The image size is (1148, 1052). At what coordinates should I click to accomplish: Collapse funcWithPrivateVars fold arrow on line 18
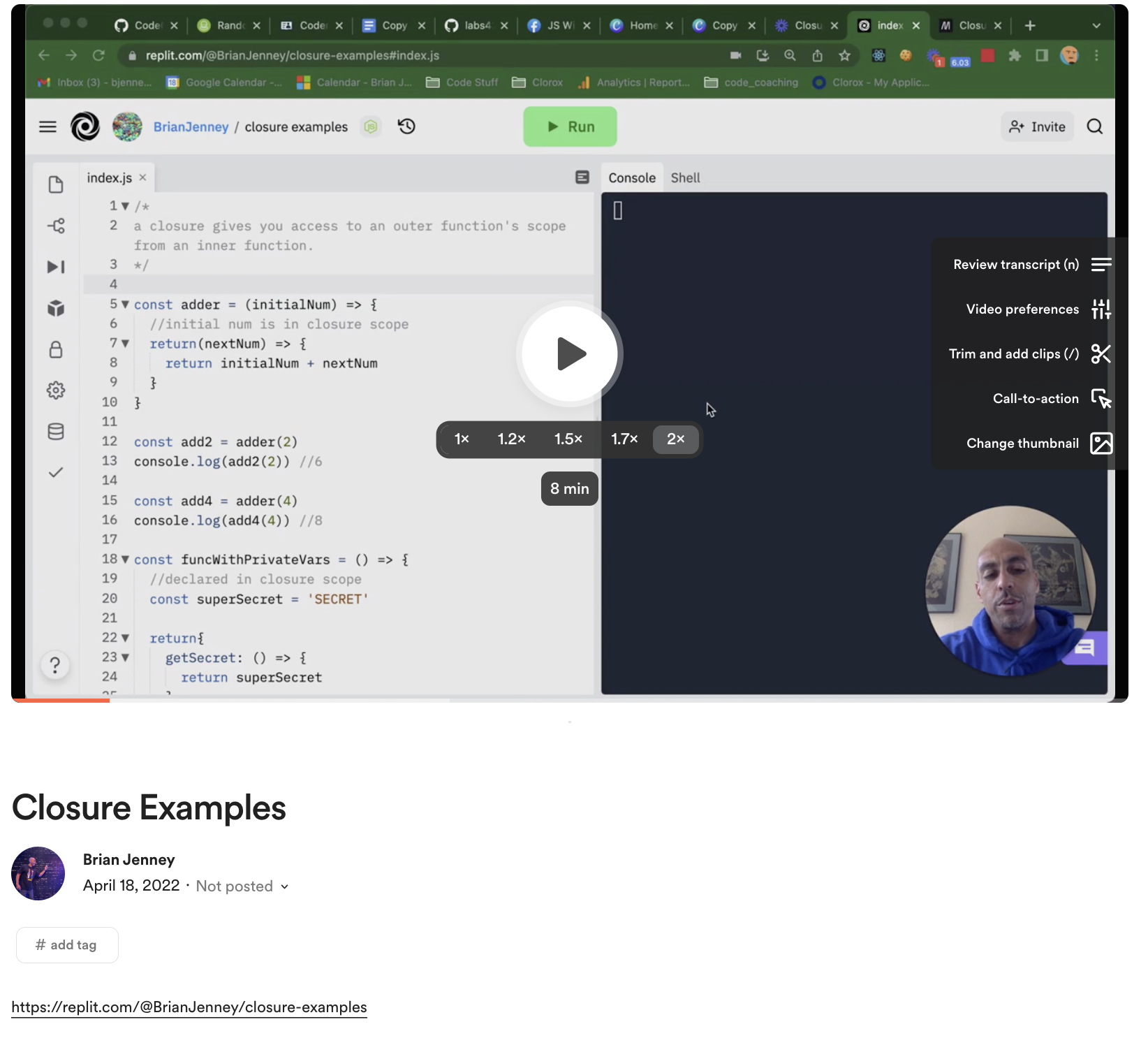(125, 560)
